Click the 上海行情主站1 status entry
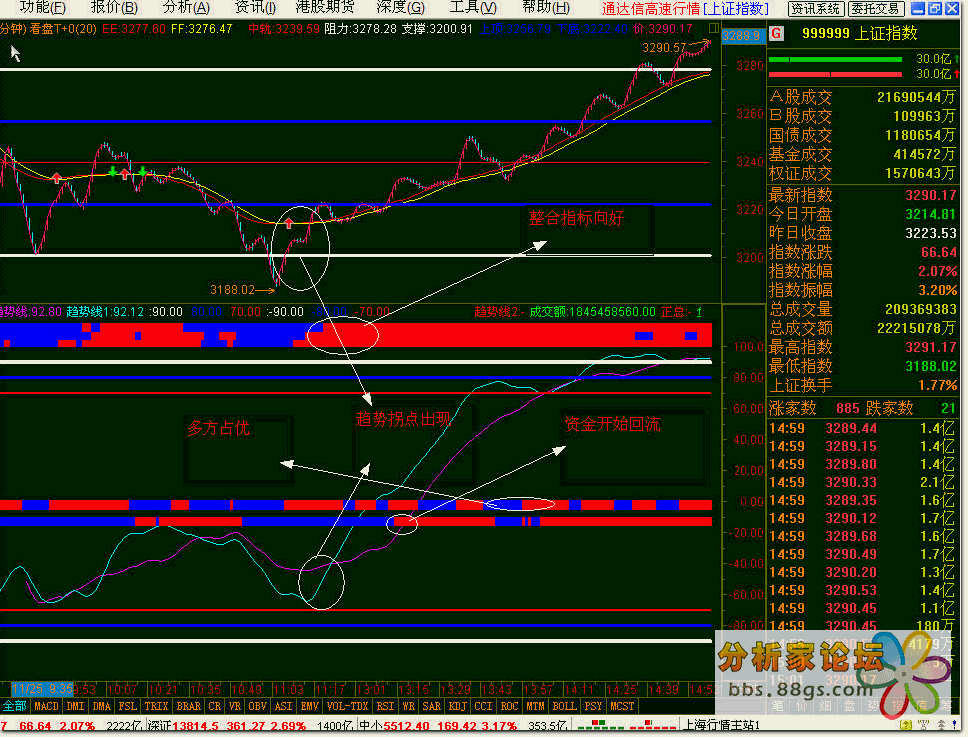 point(720,726)
